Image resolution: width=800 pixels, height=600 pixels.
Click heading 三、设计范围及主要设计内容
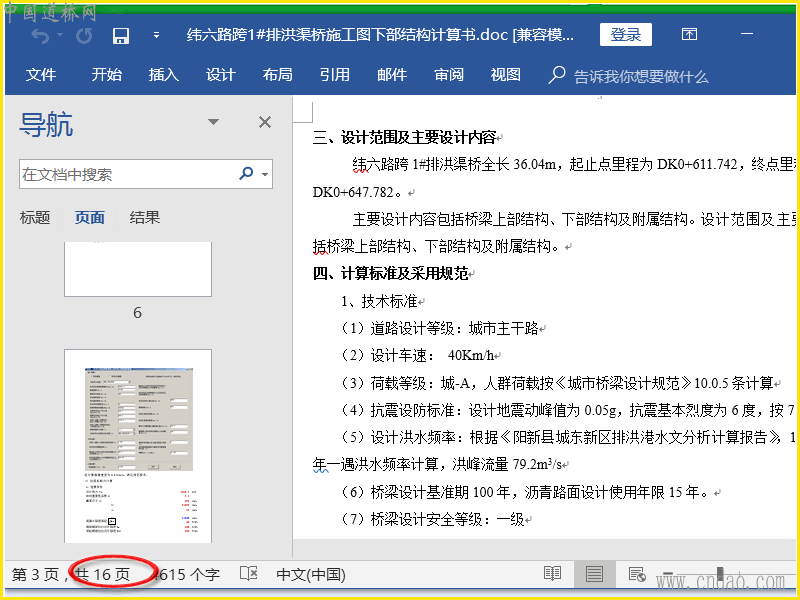(x=405, y=137)
